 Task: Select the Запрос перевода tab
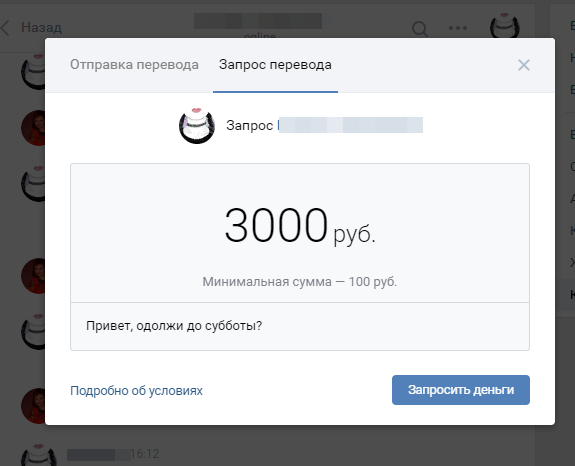275,65
